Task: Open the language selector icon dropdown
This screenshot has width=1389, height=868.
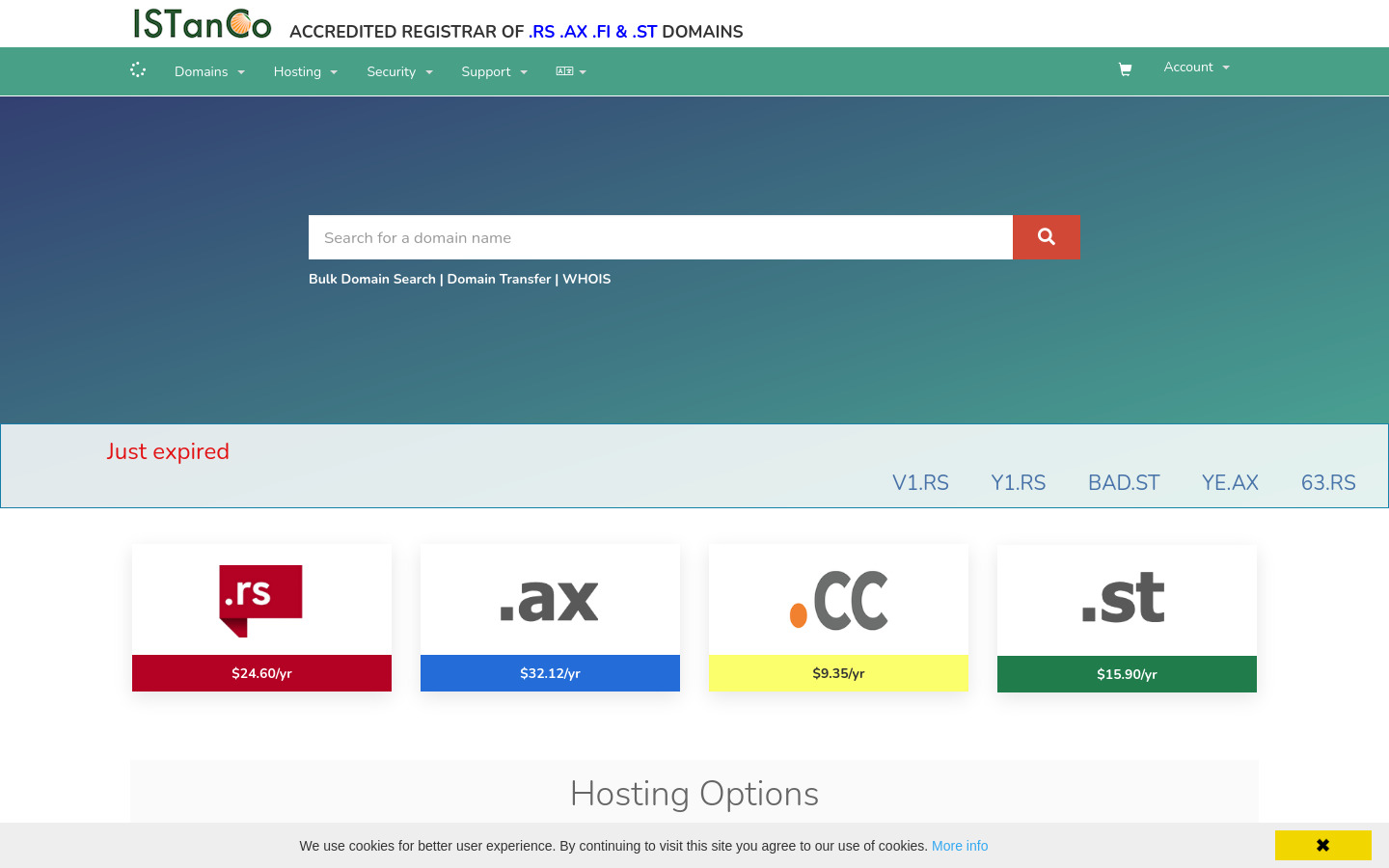Action: point(571,71)
